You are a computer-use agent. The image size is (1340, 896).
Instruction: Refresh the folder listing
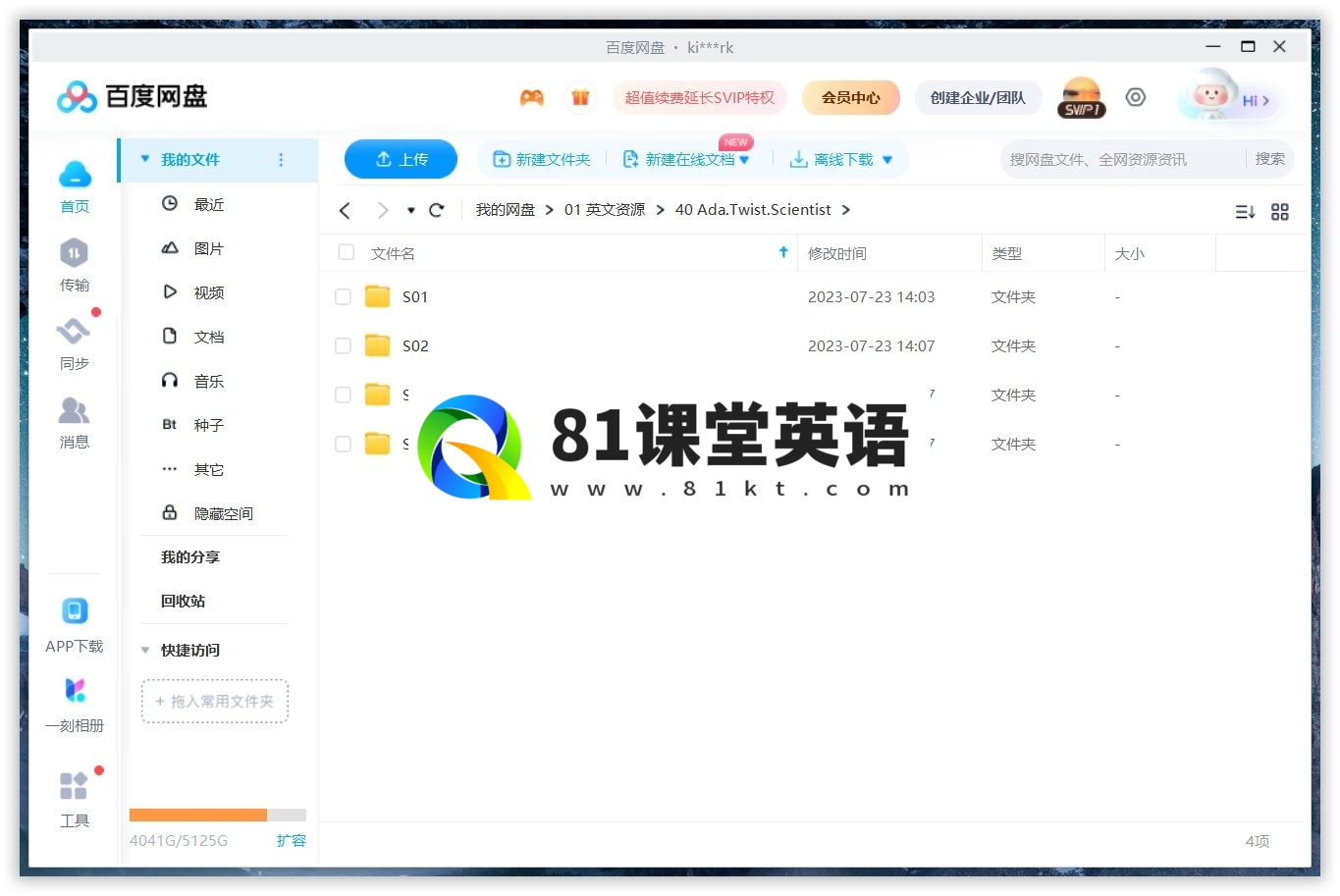(437, 210)
